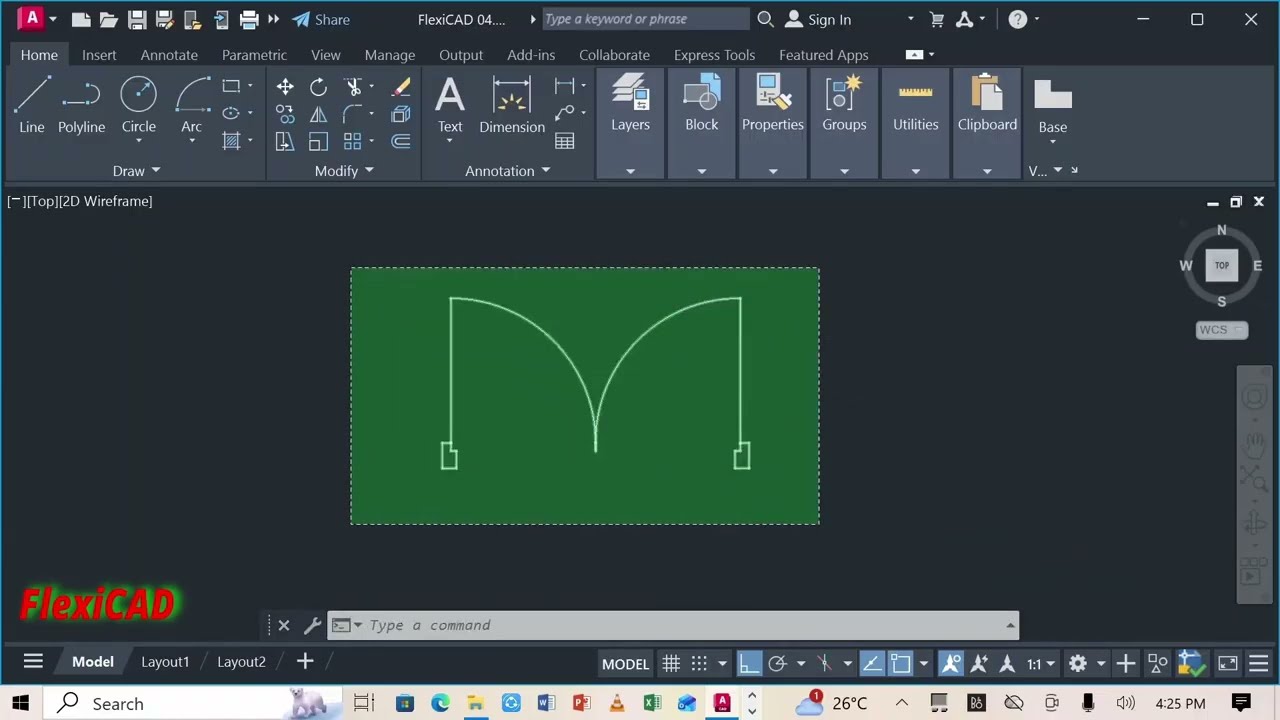Switch to the View ribbon tab
Viewport: 1280px width, 720px height.
(x=325, y=55)
